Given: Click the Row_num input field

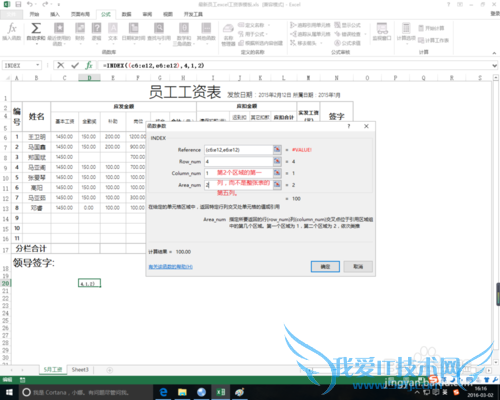Looking at the screenshot, I should [238, 161].
